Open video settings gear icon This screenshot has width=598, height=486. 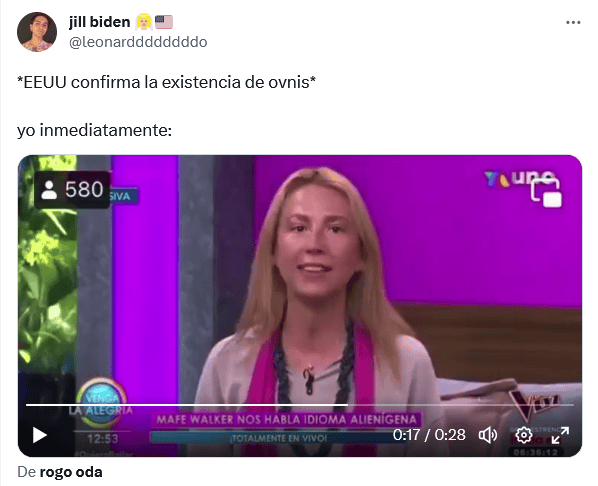click(524, 435)
